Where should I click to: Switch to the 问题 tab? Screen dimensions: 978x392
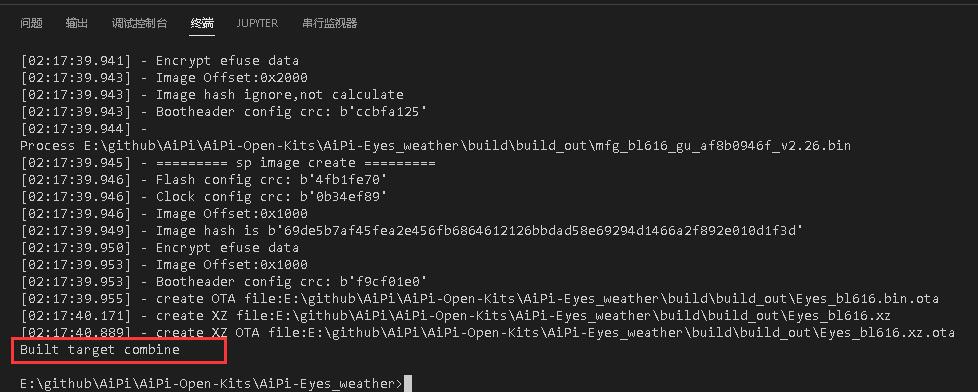31,23
